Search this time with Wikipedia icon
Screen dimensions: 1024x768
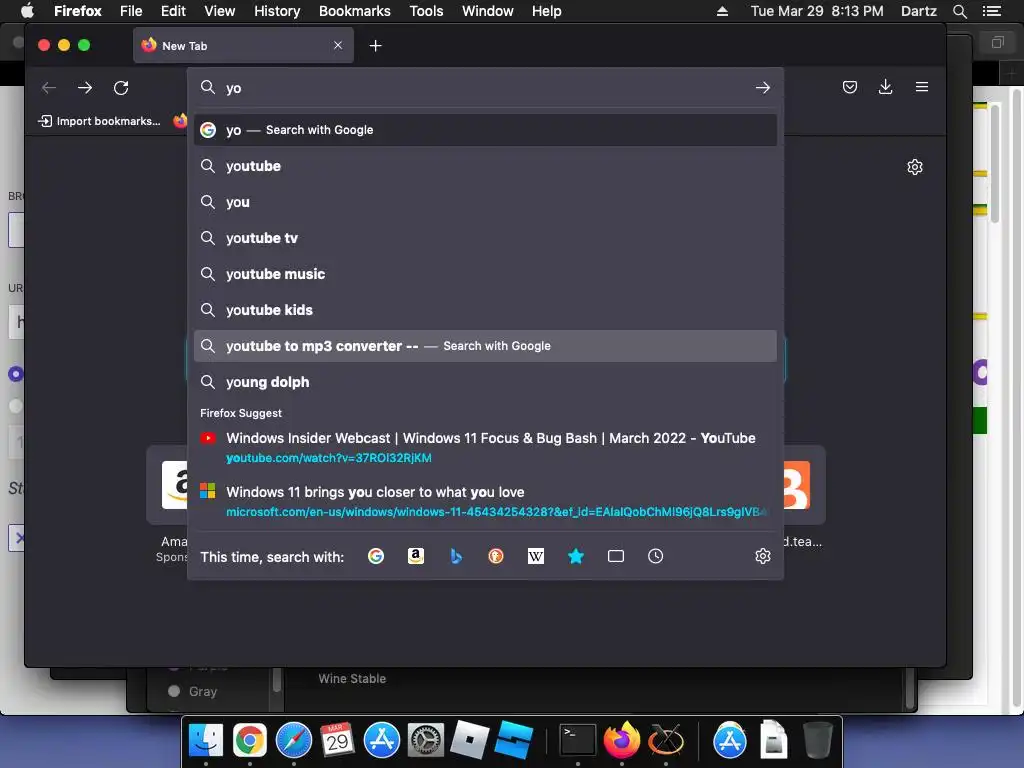point(536,556)
